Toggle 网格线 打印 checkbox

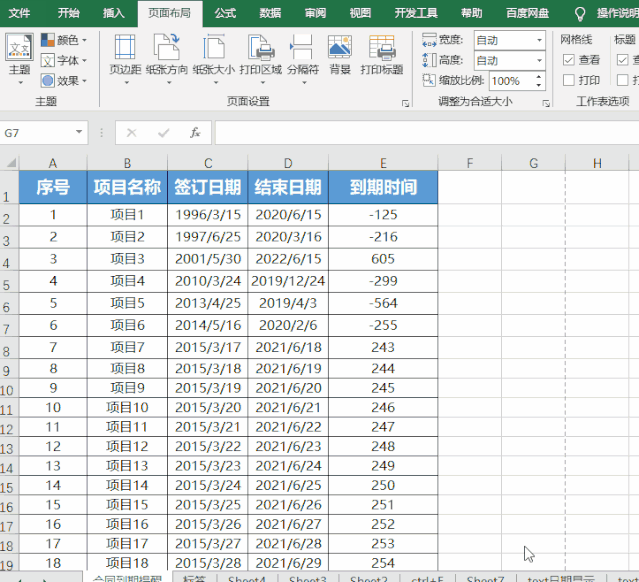tap(569, 80)
